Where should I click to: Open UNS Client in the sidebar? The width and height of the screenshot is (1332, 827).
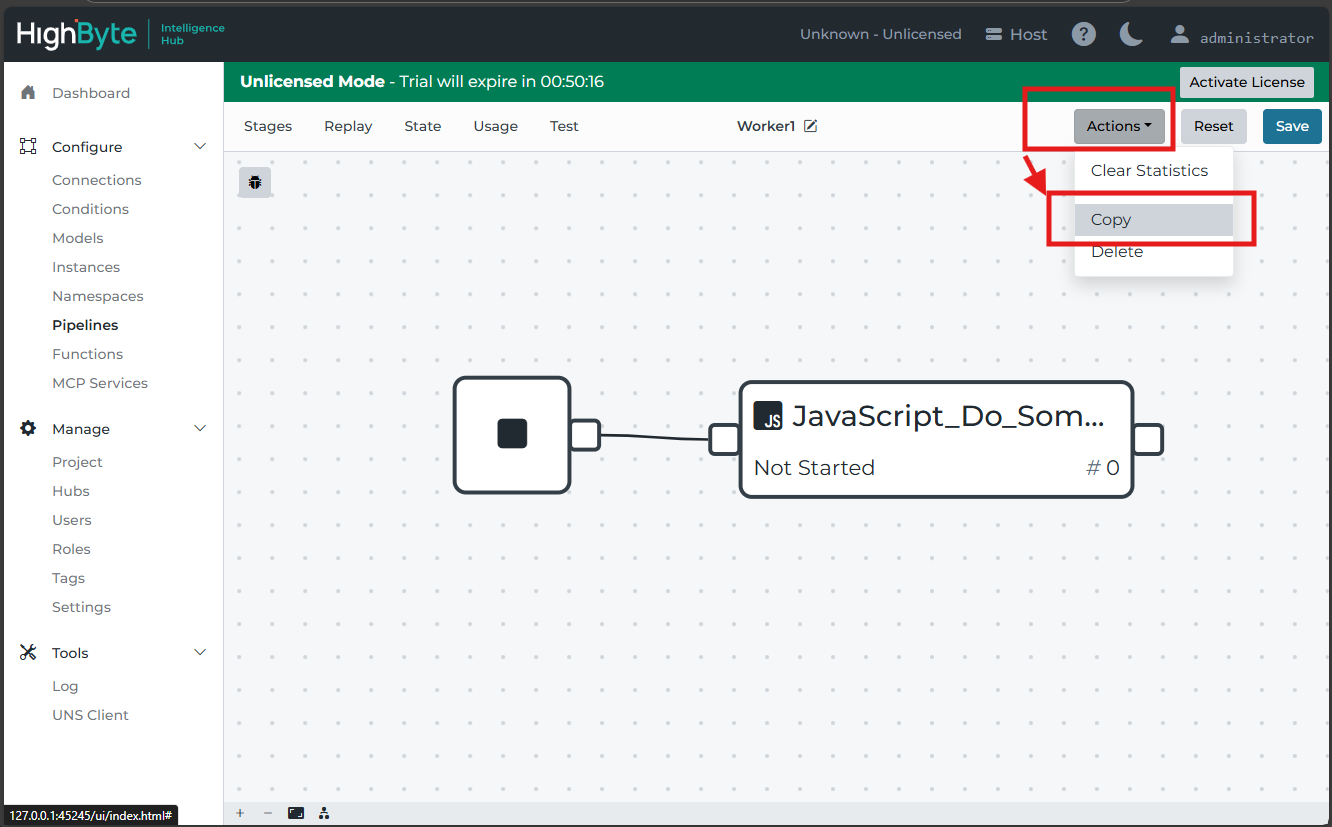pos(90,715)
